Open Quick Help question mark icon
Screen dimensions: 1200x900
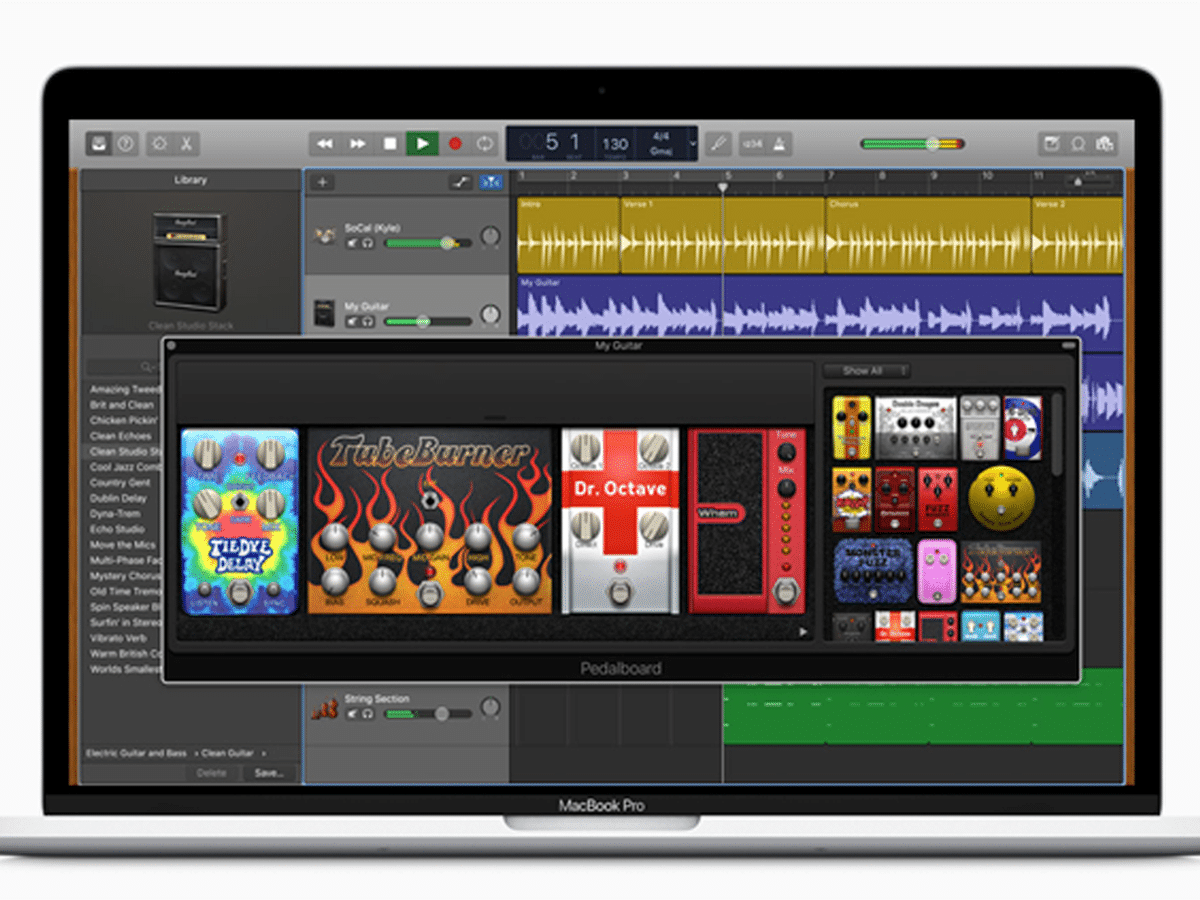point(125,144)
